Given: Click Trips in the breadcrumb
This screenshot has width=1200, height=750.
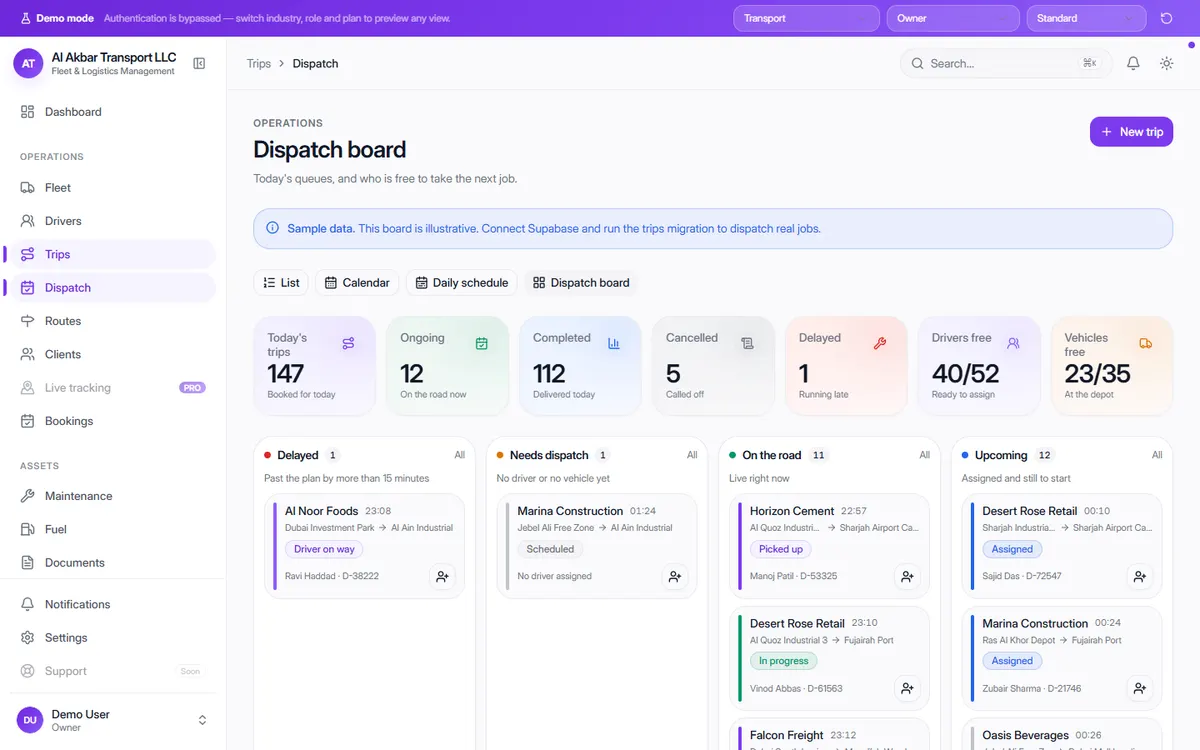Looking at the screenshot, I should click(259, 64).
